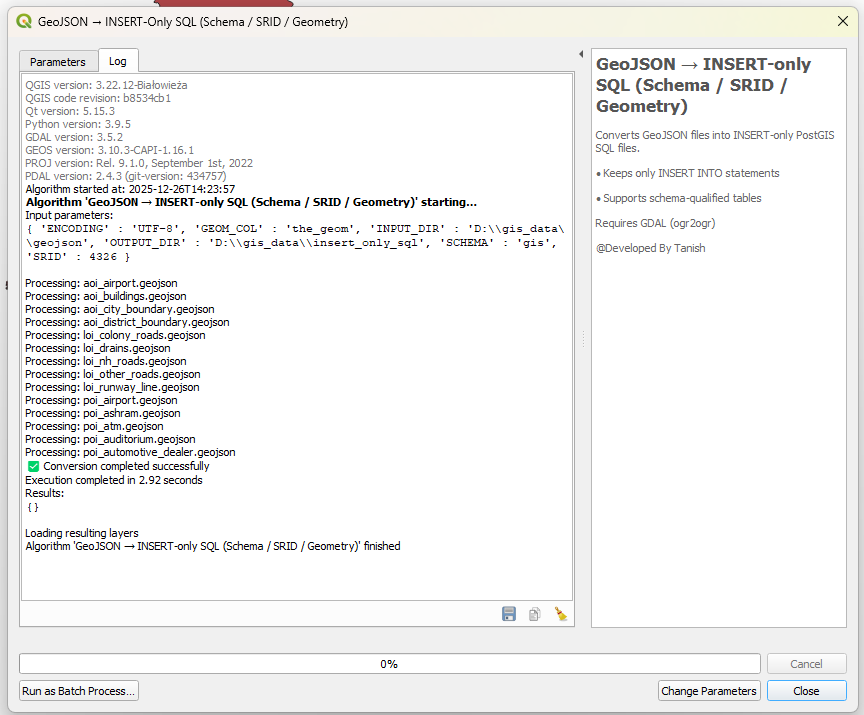Click 'Processing: poi_atm.geojson' line
Screen dimensions: 864x715
[94, 426]
